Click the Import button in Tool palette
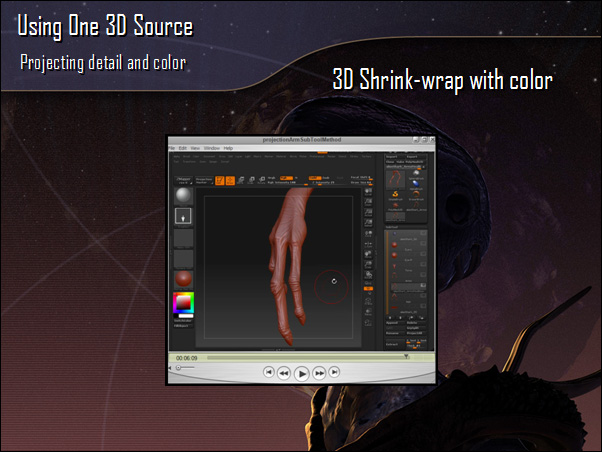The height and width of the screenshot is (452, 602). pyautogui.click(x=394, y=156)
